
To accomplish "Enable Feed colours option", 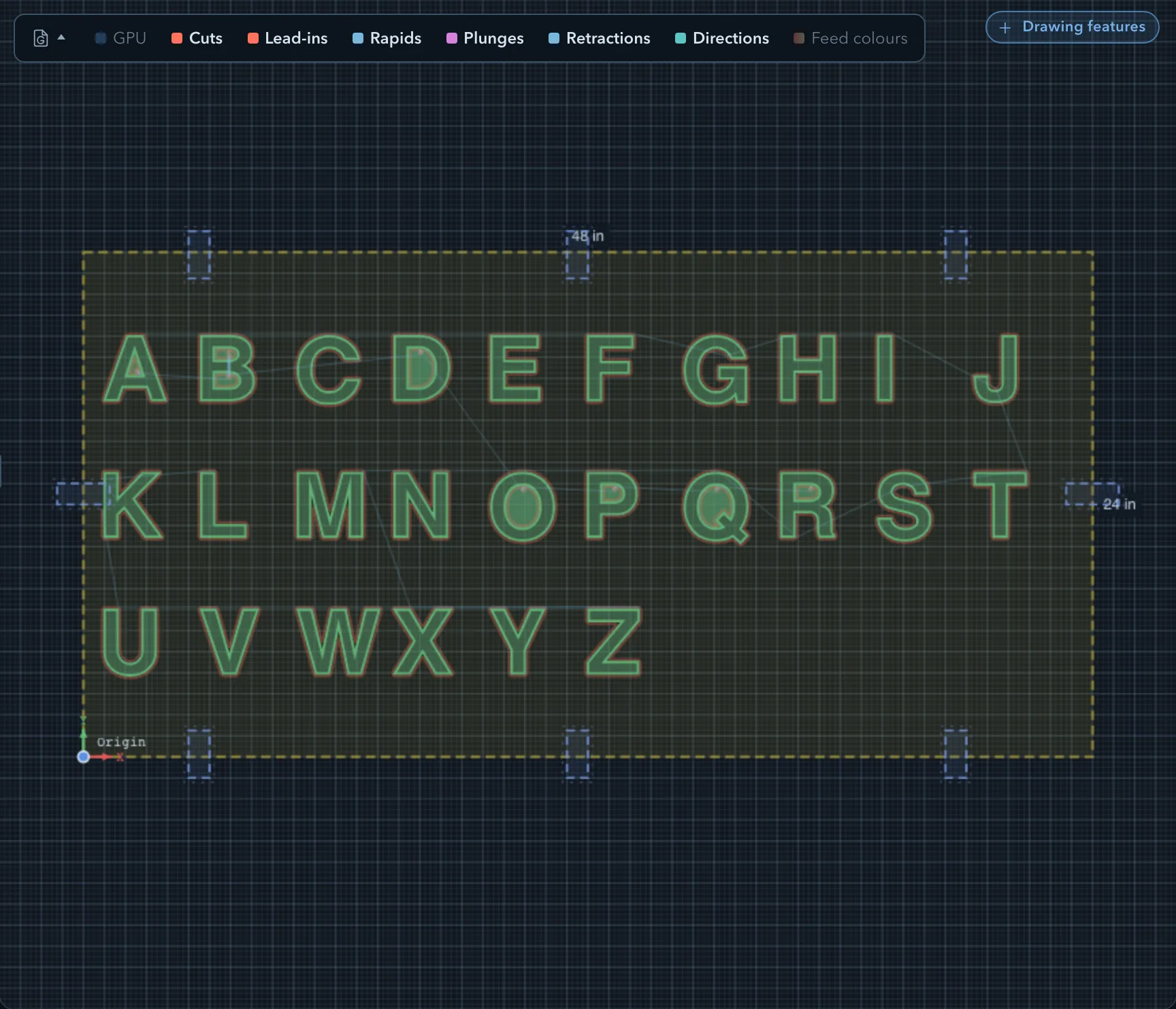I will [x=851, y=38].
